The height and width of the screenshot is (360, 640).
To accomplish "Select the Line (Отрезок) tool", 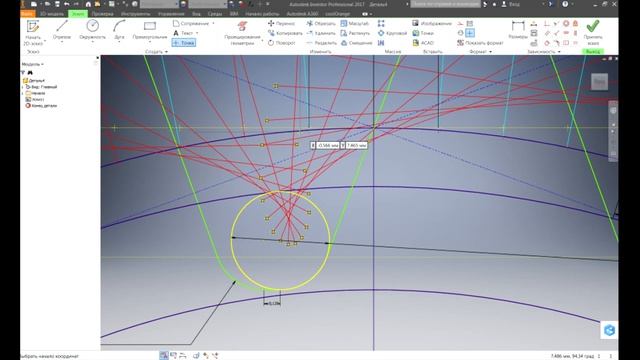I will click(x=62, y=30).
